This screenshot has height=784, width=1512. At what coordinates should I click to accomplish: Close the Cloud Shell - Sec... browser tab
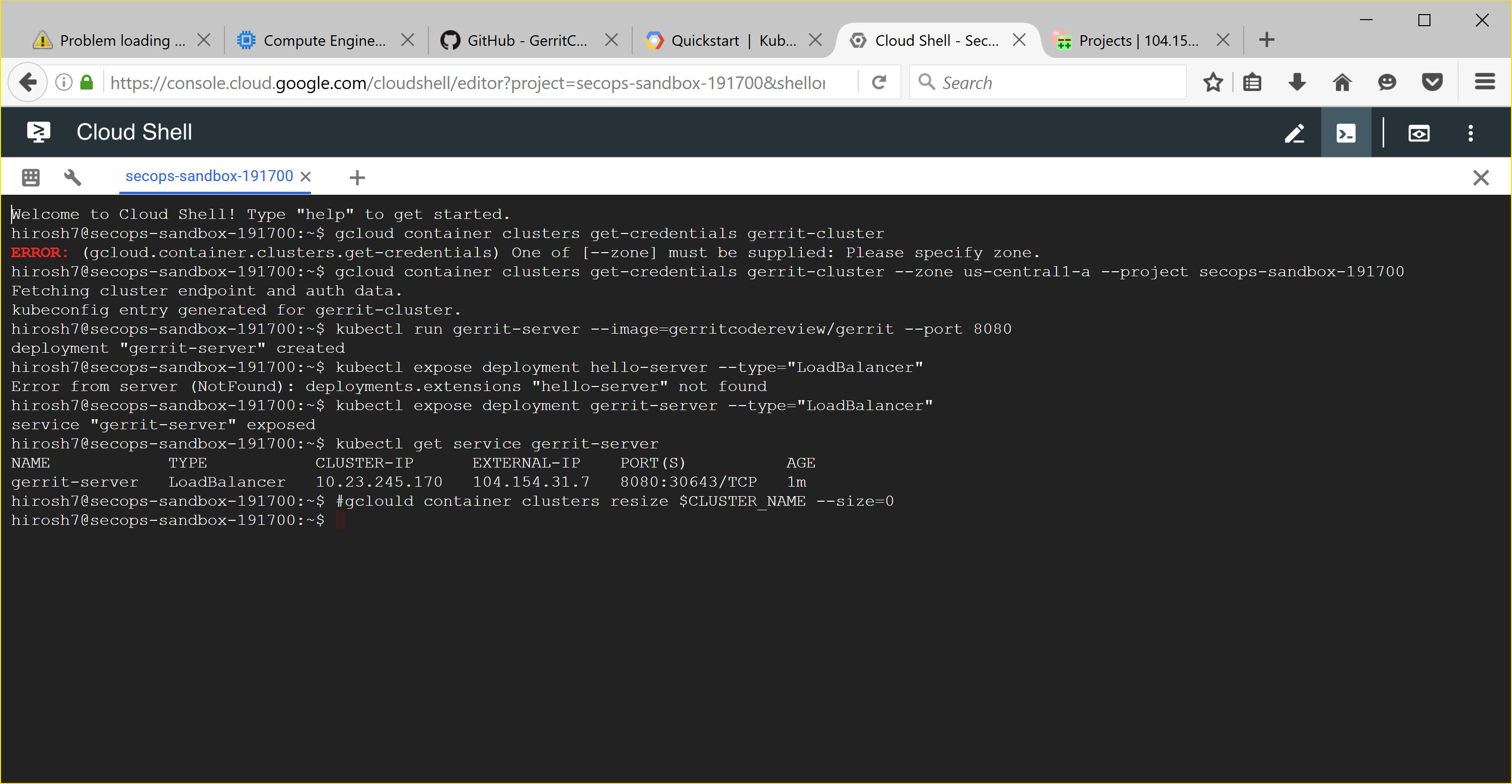[x=1019, y=40]
